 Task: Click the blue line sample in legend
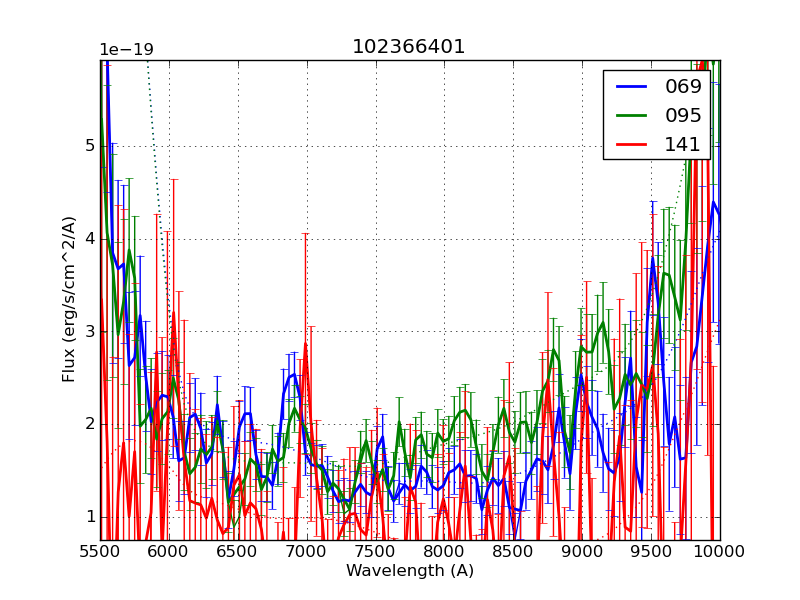[630, 87]
